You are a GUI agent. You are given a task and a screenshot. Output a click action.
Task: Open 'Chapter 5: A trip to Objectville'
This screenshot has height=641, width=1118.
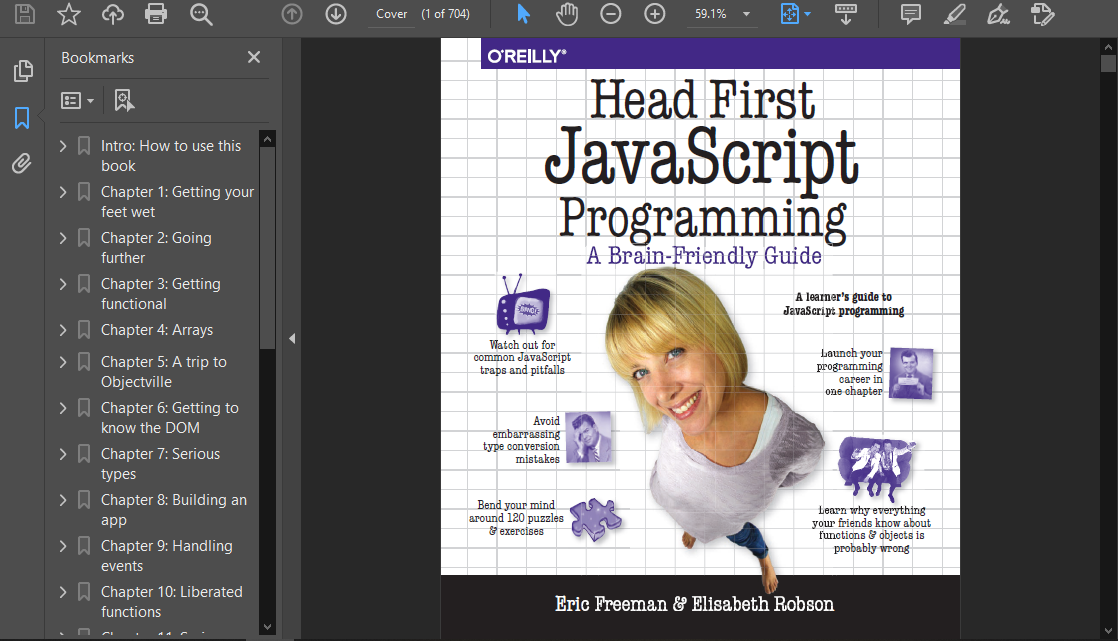(163, 371)
